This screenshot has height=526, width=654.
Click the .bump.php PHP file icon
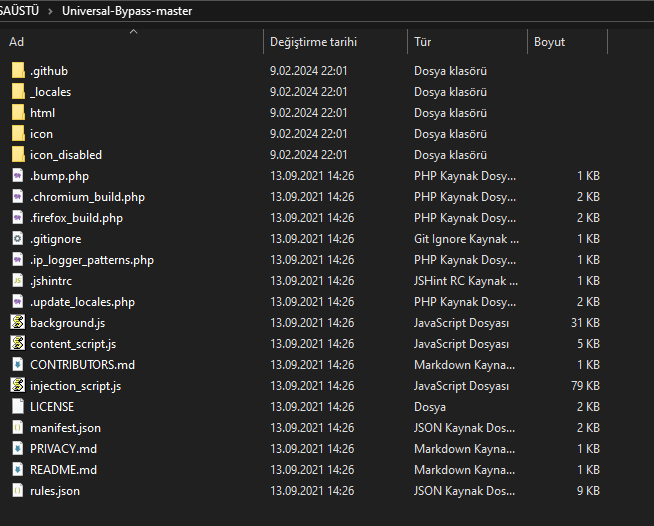pos(17,176)
